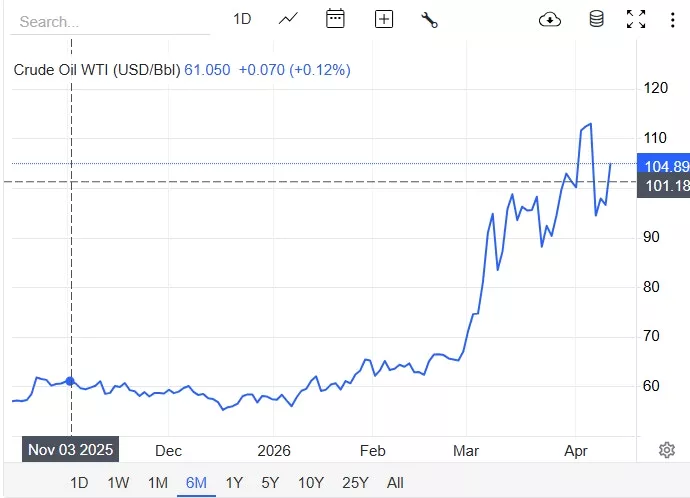Open chart settings gear icon
The width and height of the screenshot is (690, 498).
(667, 450)
